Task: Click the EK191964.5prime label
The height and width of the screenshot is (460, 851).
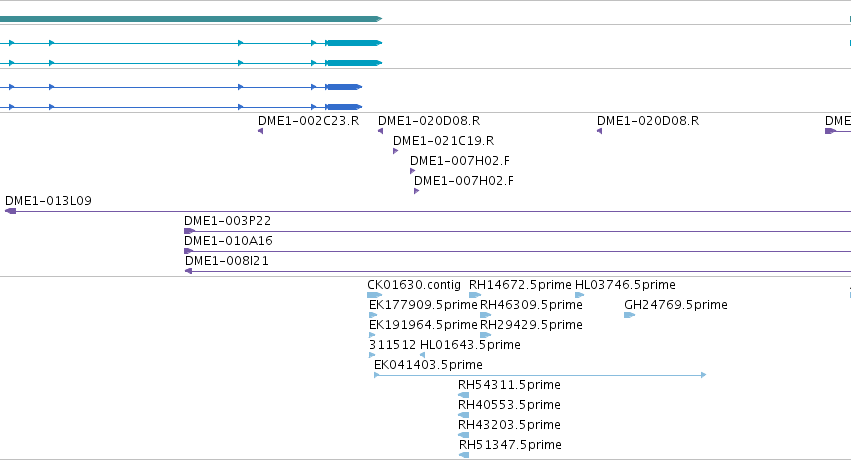Action: point(423,325)
